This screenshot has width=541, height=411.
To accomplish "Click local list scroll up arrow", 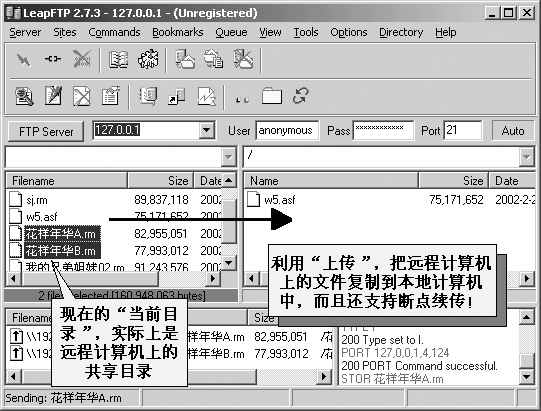I will pos(228,180).
